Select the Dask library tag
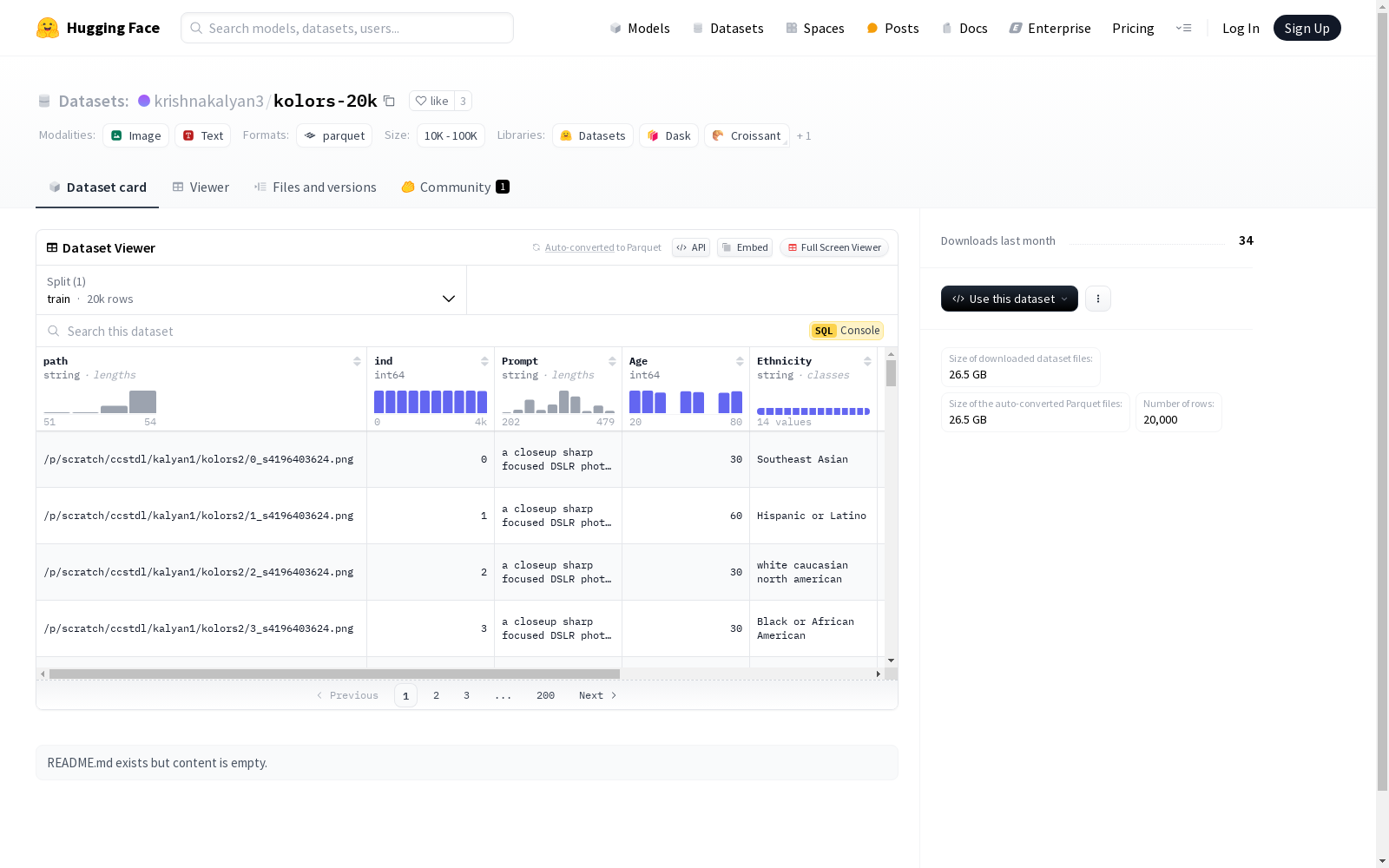Image resolution: width=1389 pixels, height=868 pixels. pyautogui.click(x=669, y=135)
